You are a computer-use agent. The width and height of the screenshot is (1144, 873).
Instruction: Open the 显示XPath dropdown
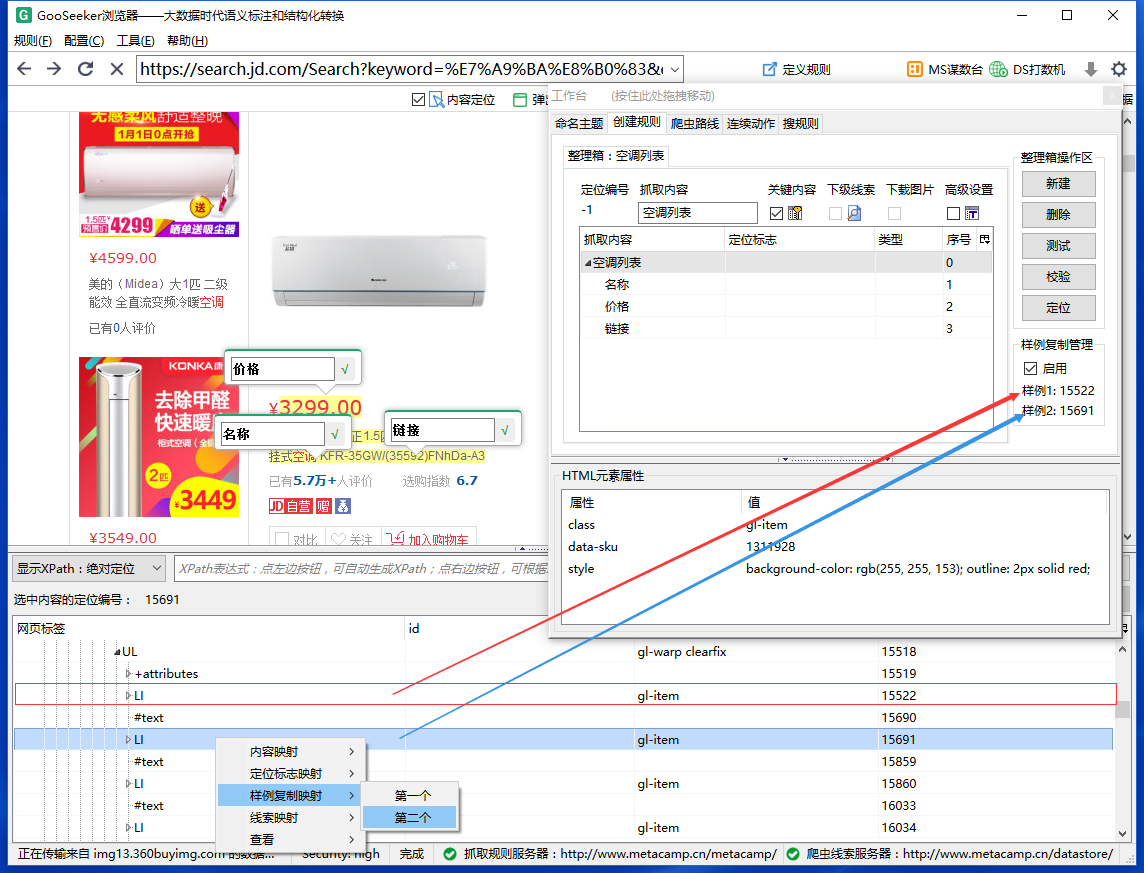(88, 569)
